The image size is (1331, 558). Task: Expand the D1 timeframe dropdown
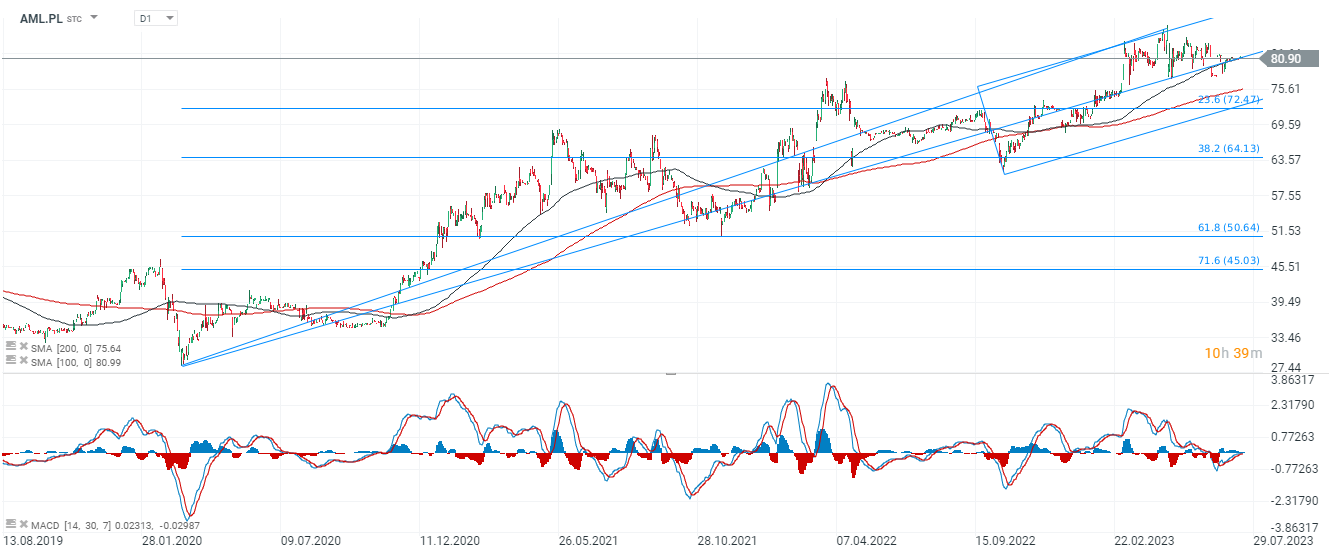pos(169,18)
